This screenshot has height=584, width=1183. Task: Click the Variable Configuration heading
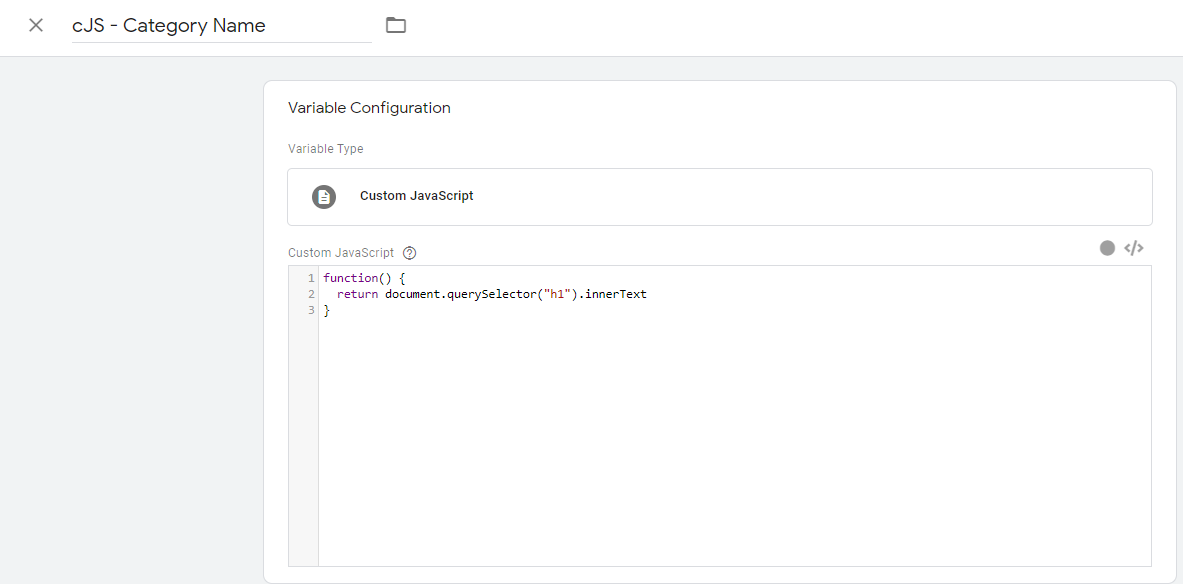coord(369,108)
